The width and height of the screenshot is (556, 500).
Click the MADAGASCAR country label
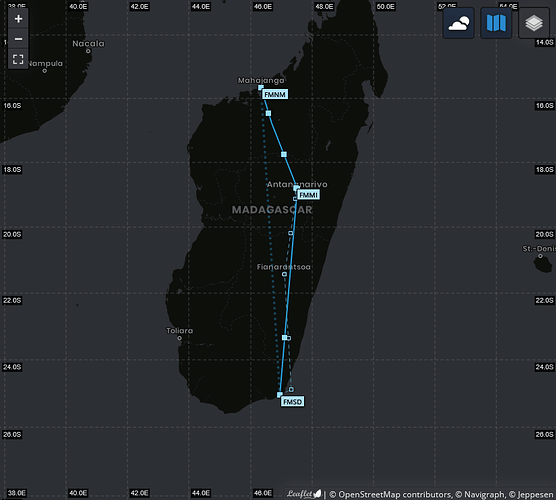(272, 210)
